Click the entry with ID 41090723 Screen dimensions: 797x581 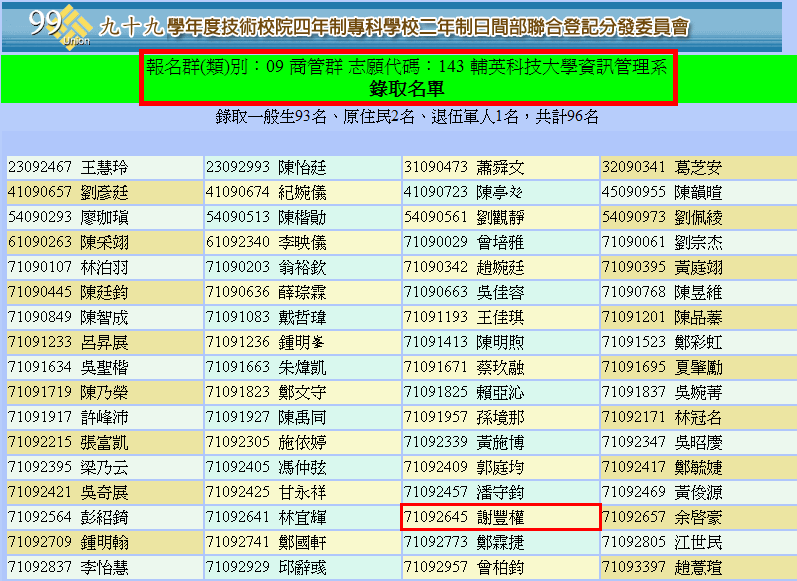coord(501,193)
